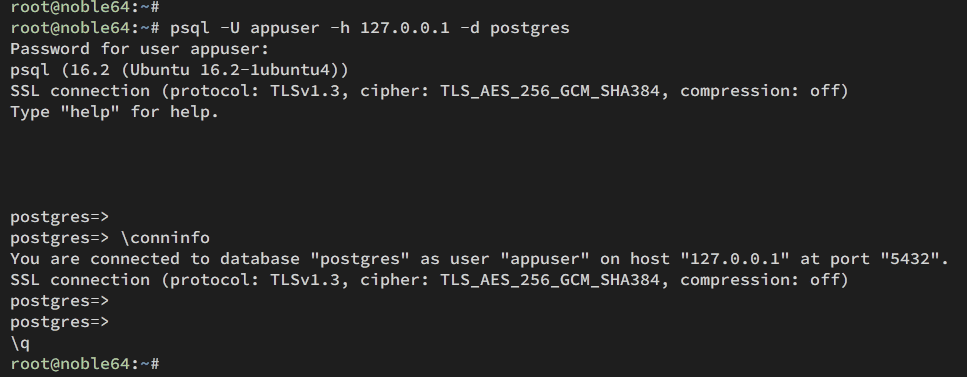Click the topmost root@noble64 prompt line
Viewport: 967px width, 377px height.
[85, 7]
